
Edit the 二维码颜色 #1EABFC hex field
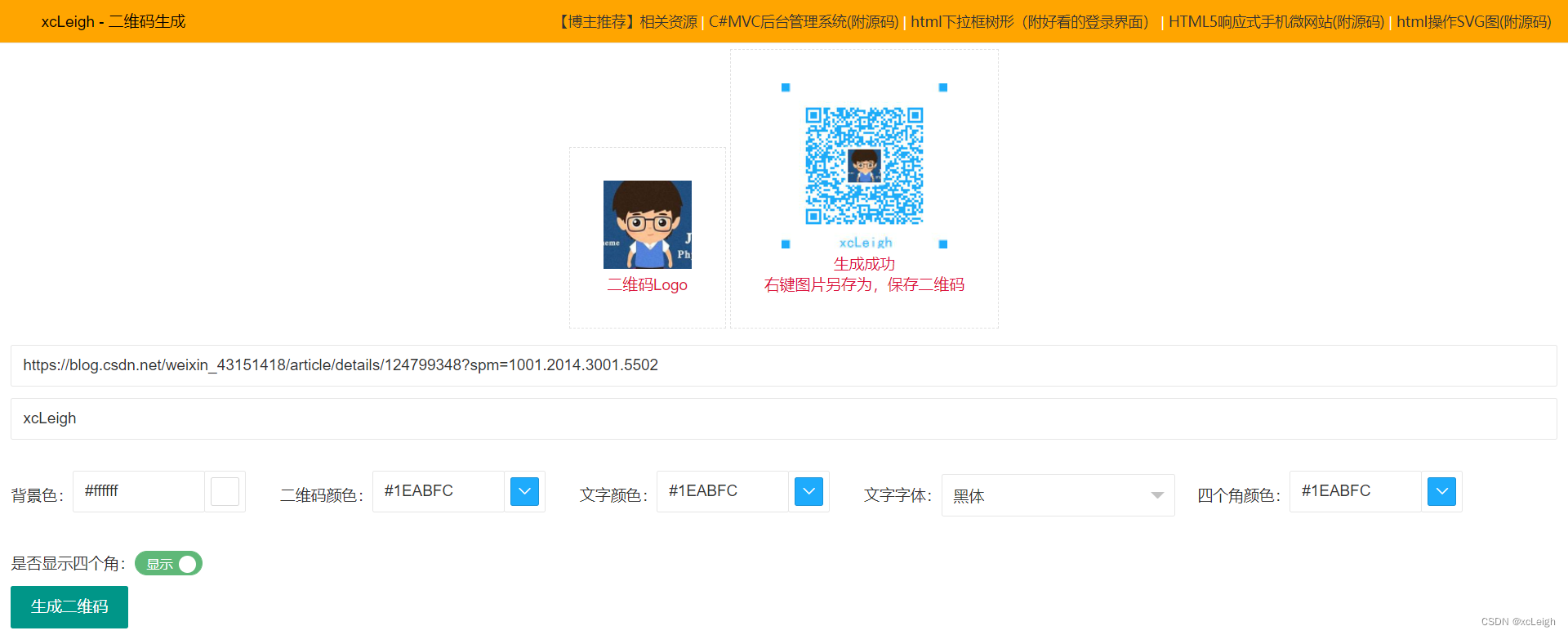point(439,491)
